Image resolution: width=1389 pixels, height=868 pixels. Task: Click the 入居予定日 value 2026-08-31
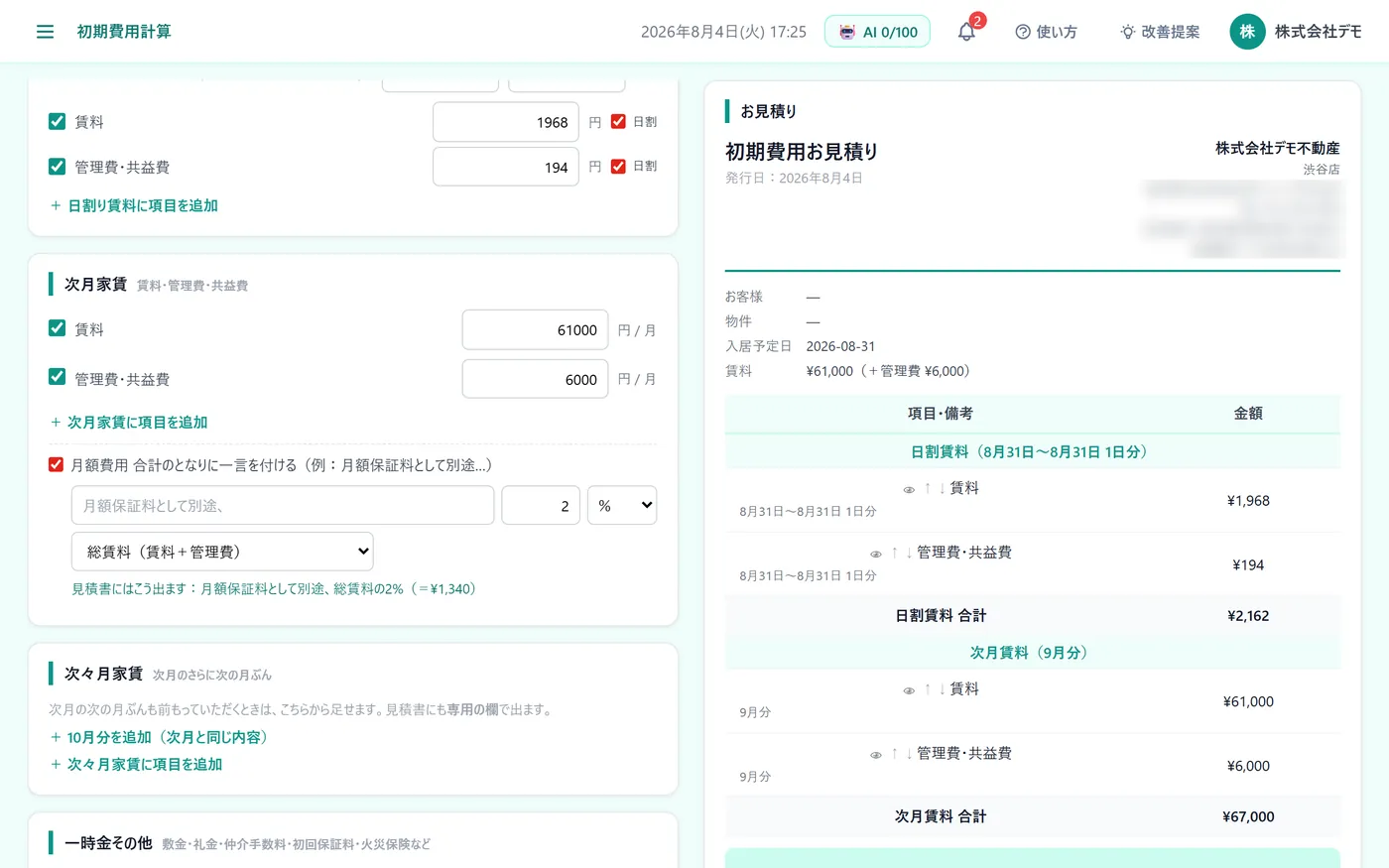pyautogui.click(x=840, y=346)
